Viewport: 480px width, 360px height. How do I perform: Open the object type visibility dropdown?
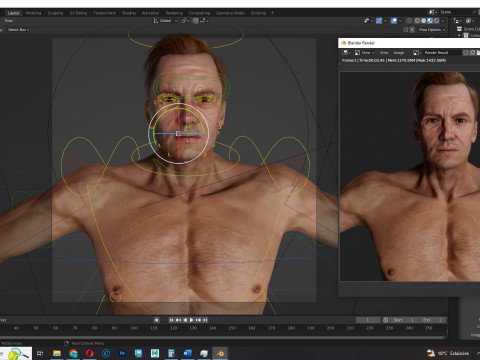(368, 21)
